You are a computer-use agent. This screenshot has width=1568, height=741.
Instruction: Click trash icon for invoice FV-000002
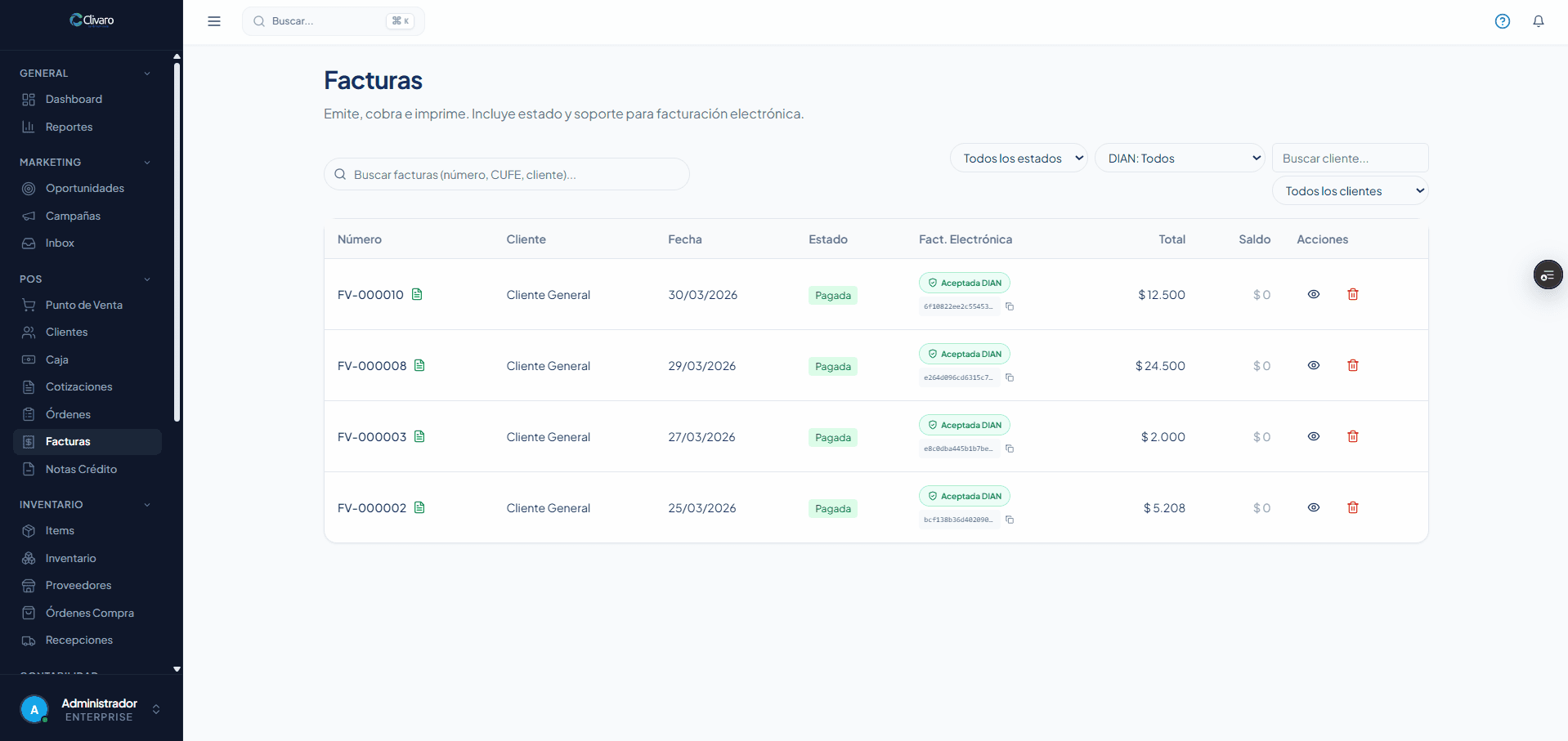pyautogui.click(x=1352, y=508)
